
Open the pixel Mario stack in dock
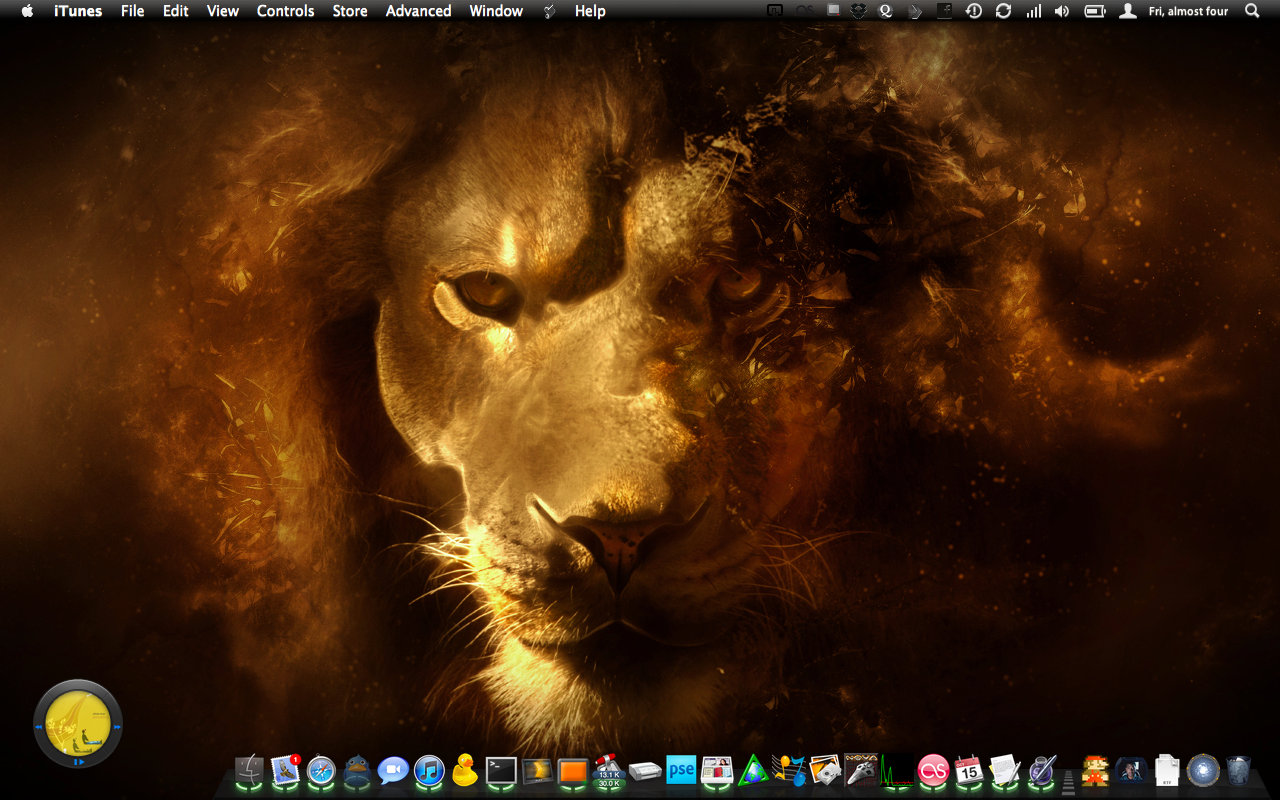point(1095,770)
